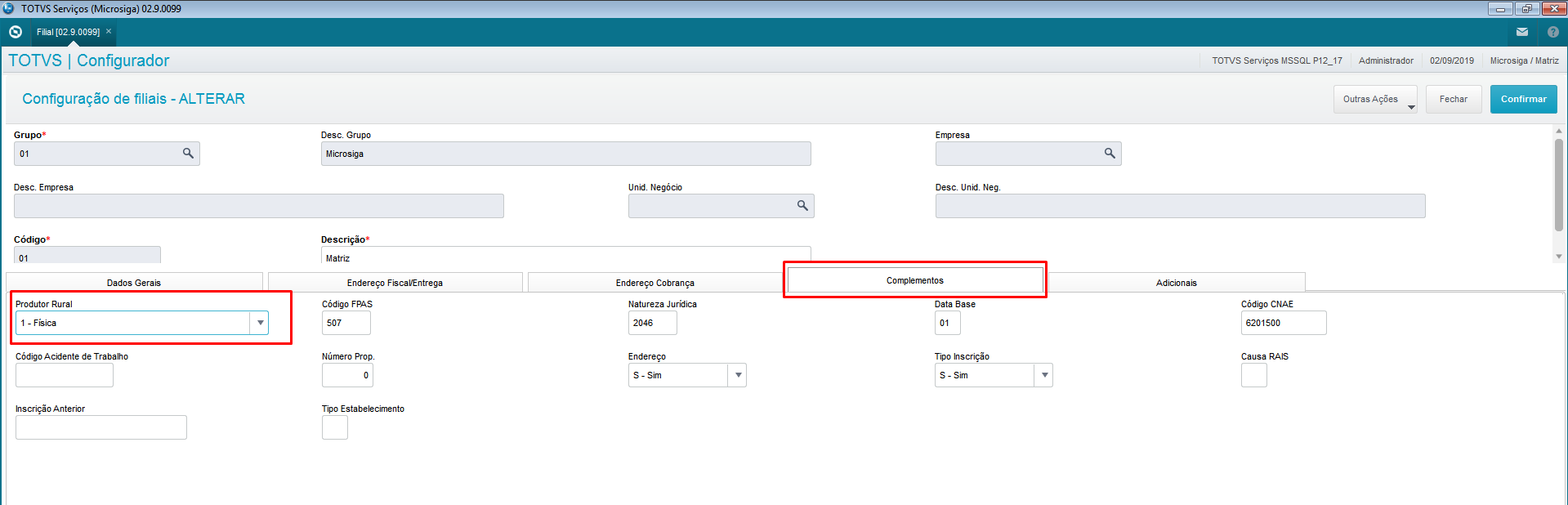1568x505 pixels.
Task: Click the Confirmar button
Action: click(x=1523, y=99)
